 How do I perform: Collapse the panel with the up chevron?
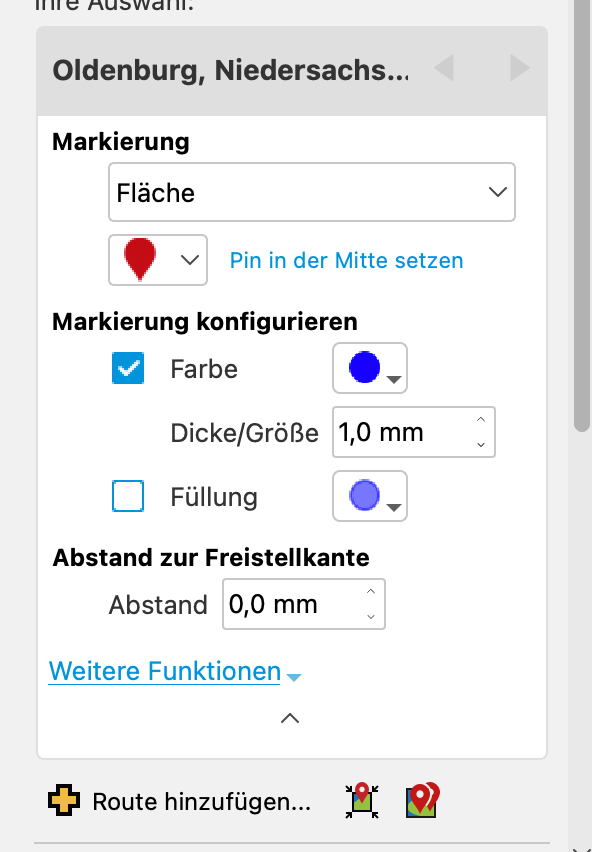coord(290,718)
